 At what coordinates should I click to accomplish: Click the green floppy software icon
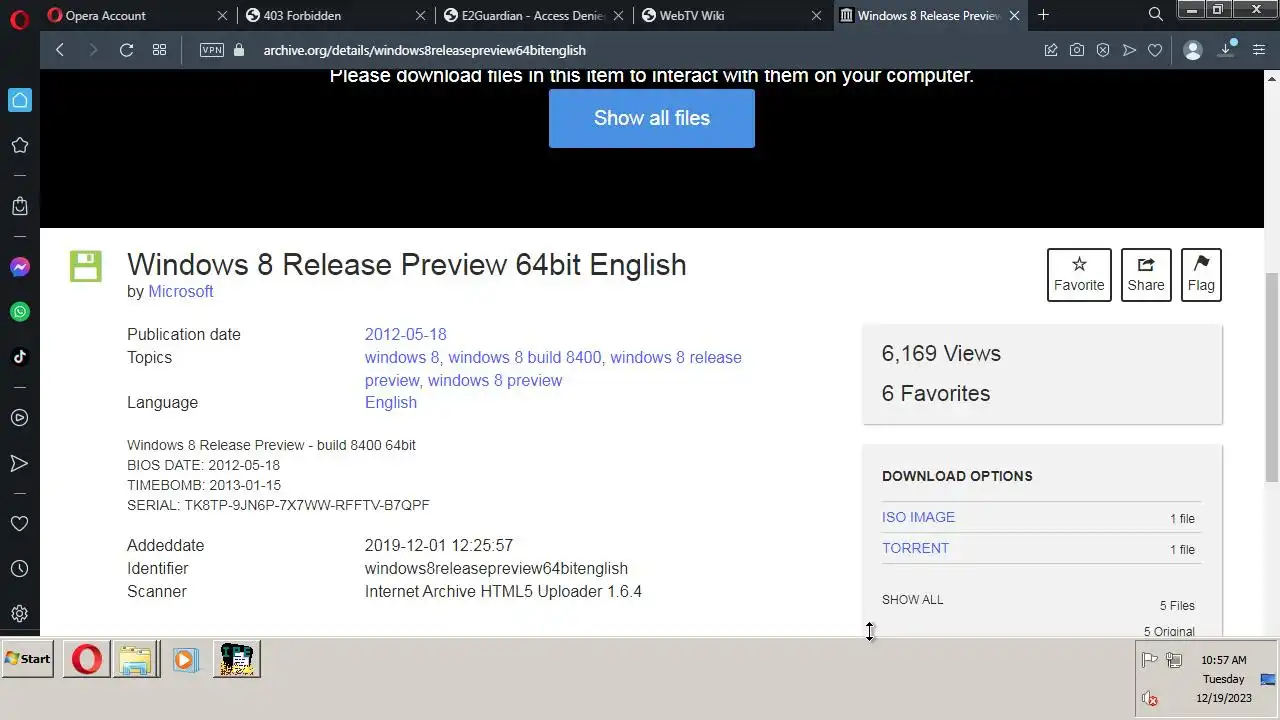pyautogui.click(x=85, y=266)
